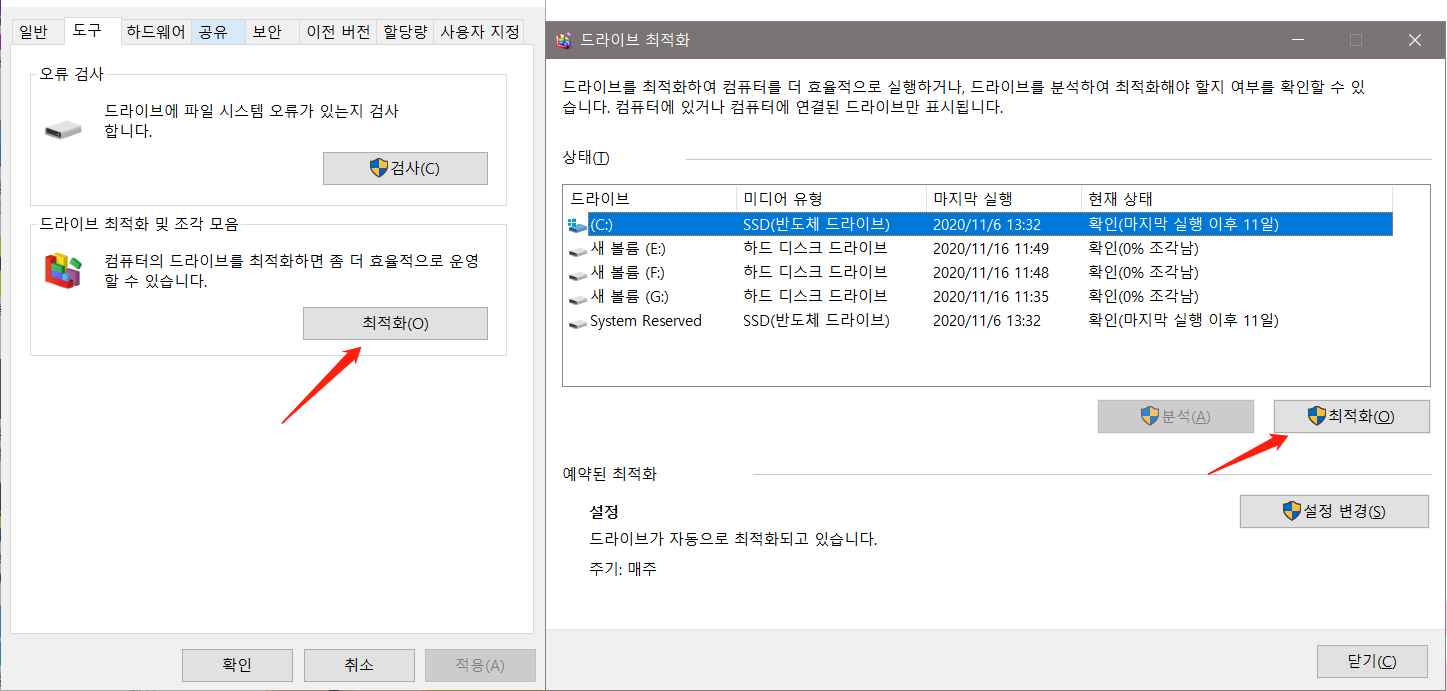Switch to the 일반 tab
This screenshot has height=691, width=1447.
(36, 31)
